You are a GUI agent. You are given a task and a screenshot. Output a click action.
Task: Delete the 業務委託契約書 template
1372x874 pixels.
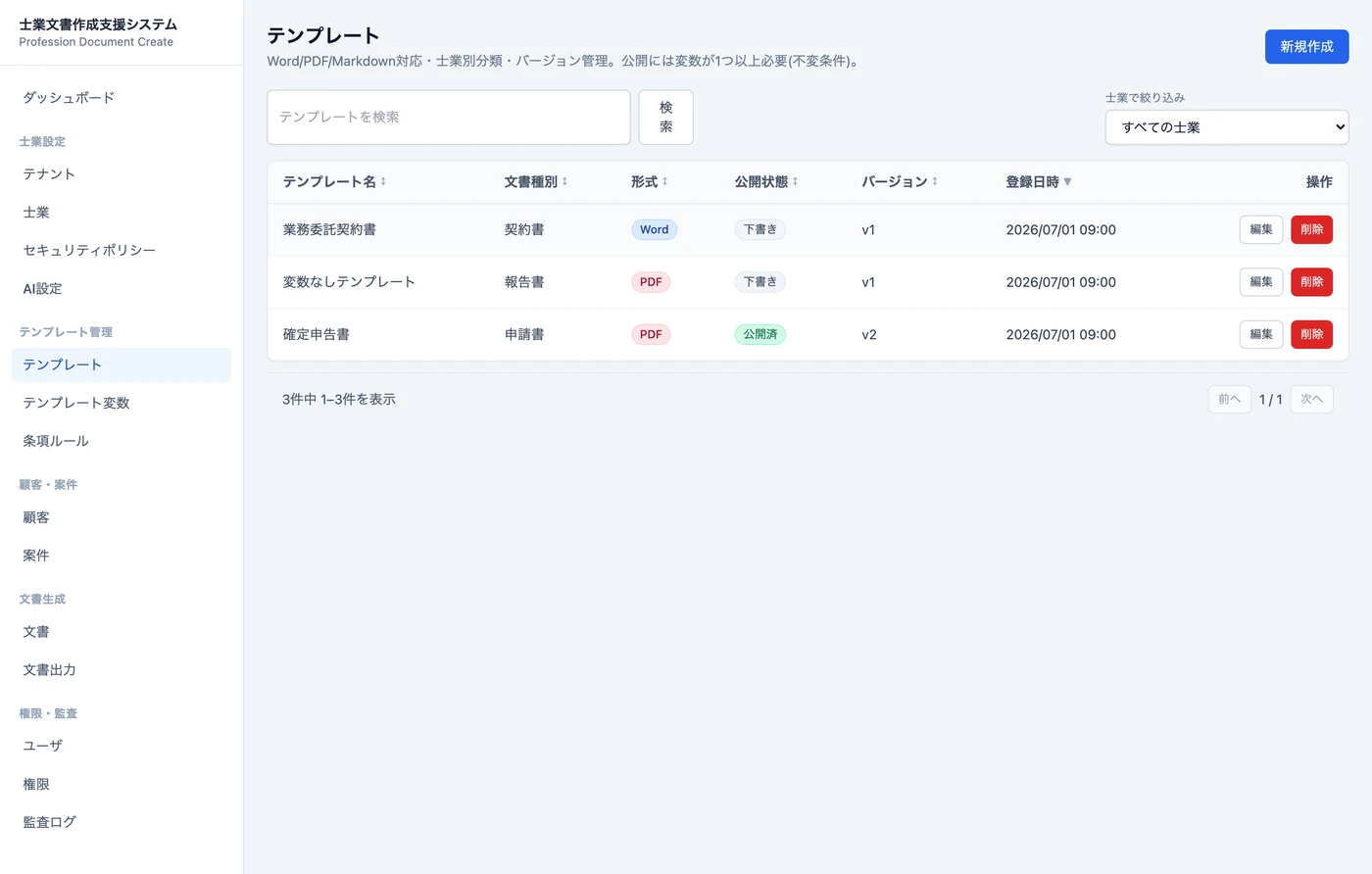(1311, 229)
